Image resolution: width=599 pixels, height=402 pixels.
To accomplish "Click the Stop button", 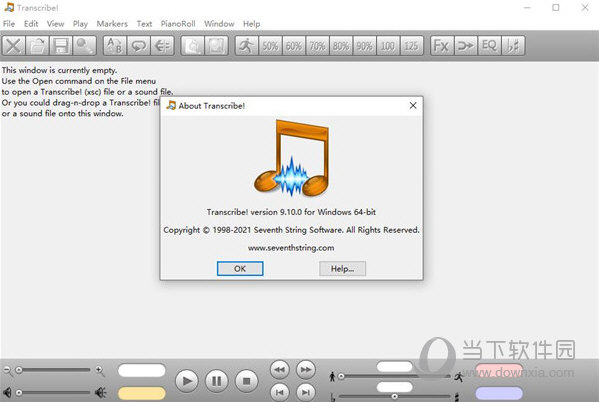I will coord(246,381).
